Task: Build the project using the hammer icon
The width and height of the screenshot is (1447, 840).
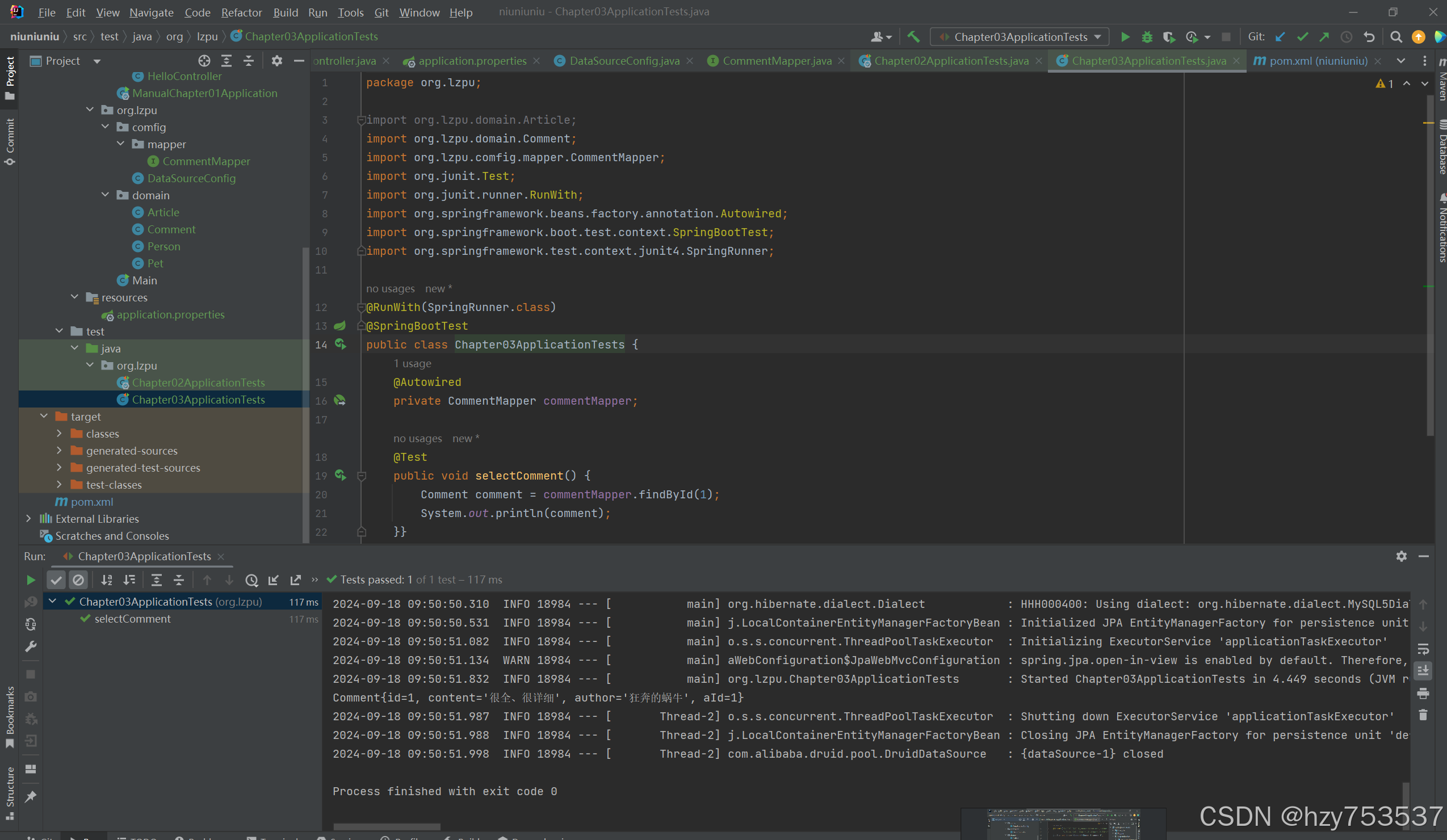Action: (913, 36)
